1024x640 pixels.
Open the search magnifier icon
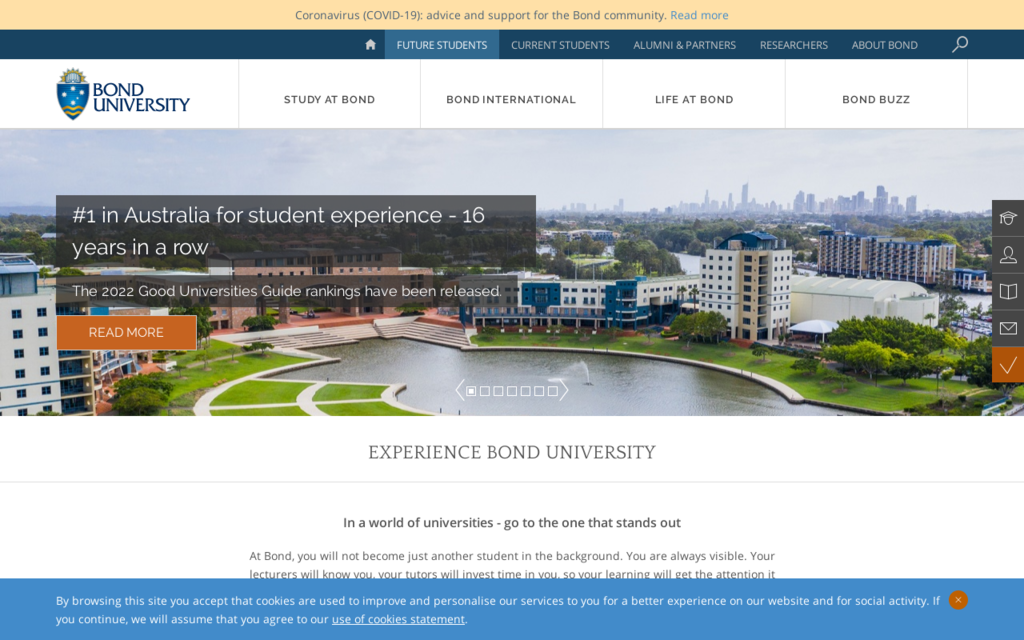pyautogui.click(x=960, y=44)
